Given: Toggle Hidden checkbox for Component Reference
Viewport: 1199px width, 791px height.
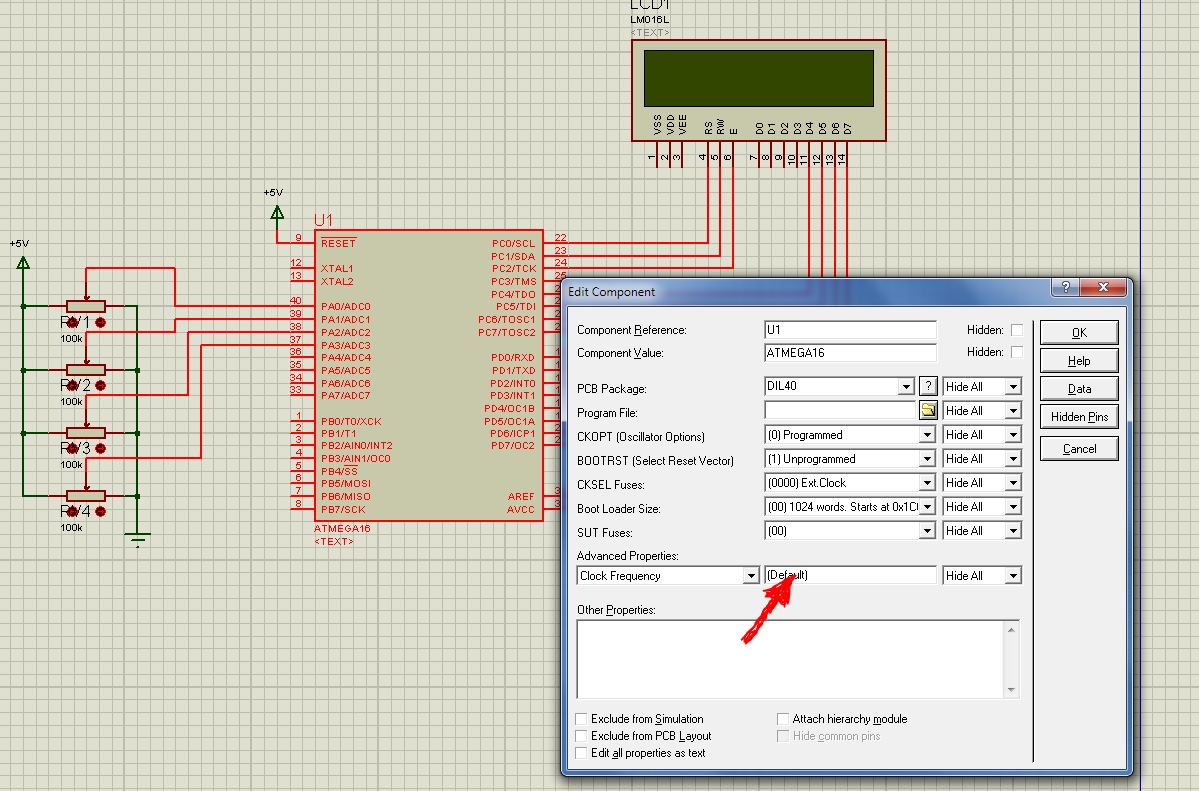Looking at the screenshot, I should point(1017,330).
